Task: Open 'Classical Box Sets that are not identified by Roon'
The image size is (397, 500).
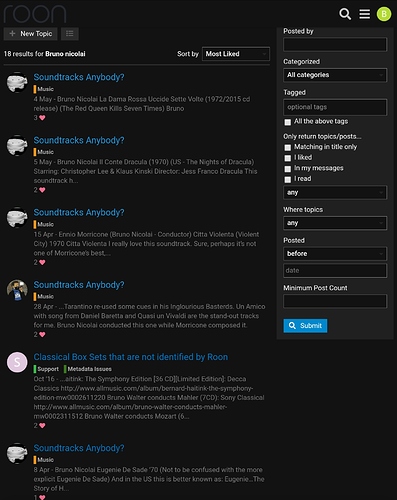Action: click(x=131, y=357)
